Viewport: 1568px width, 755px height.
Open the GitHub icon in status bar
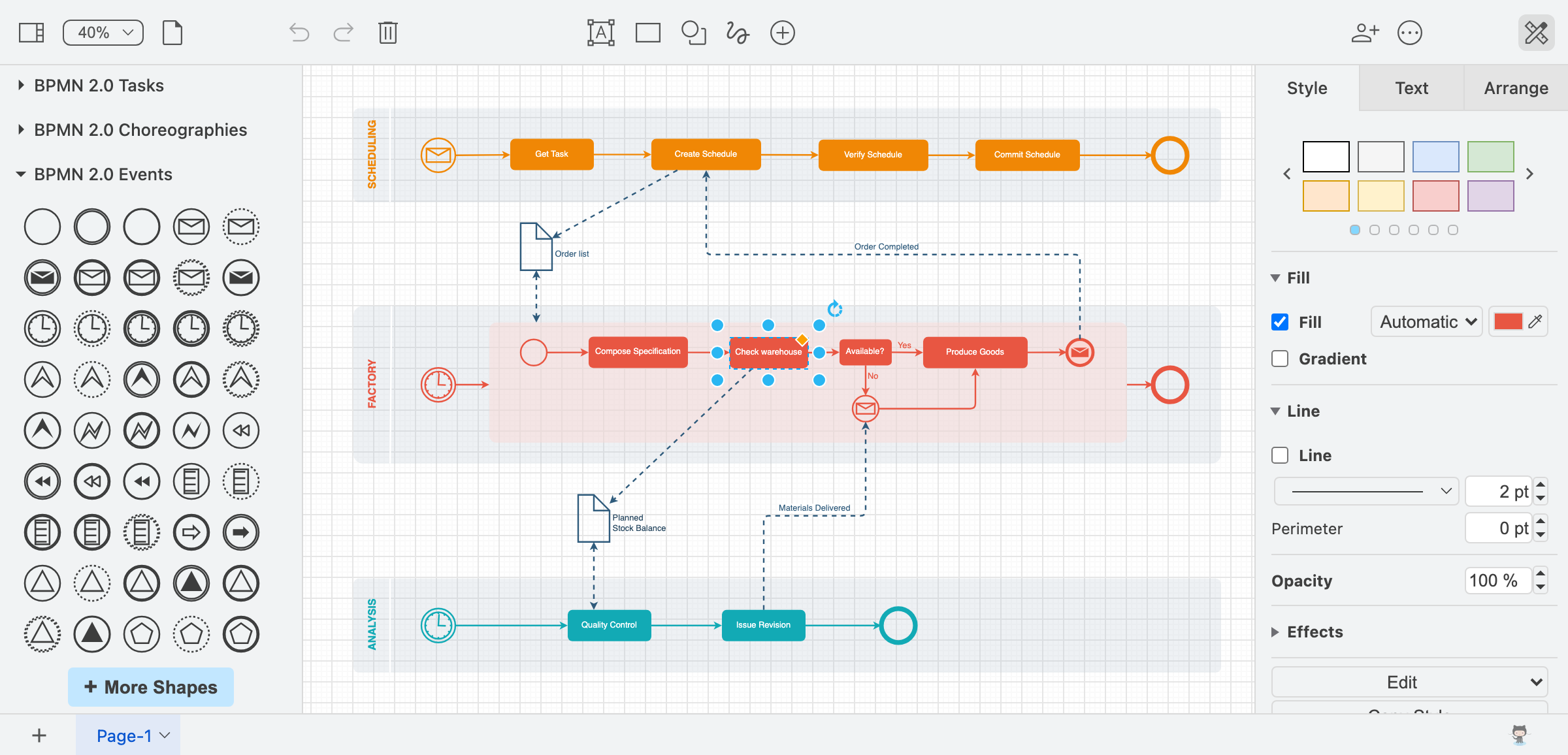tap(1520, 735)
